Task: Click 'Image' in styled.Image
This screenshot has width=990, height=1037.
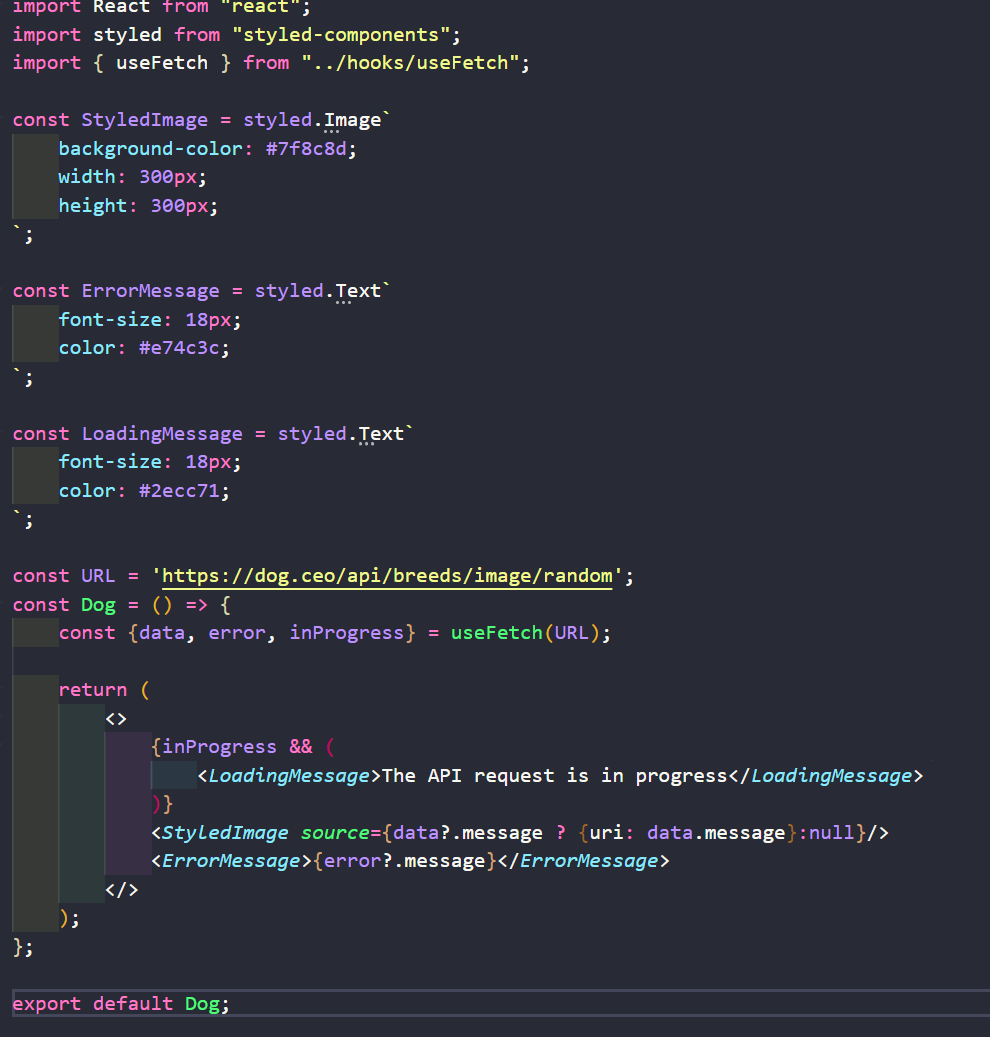Action: pos(352,120)
